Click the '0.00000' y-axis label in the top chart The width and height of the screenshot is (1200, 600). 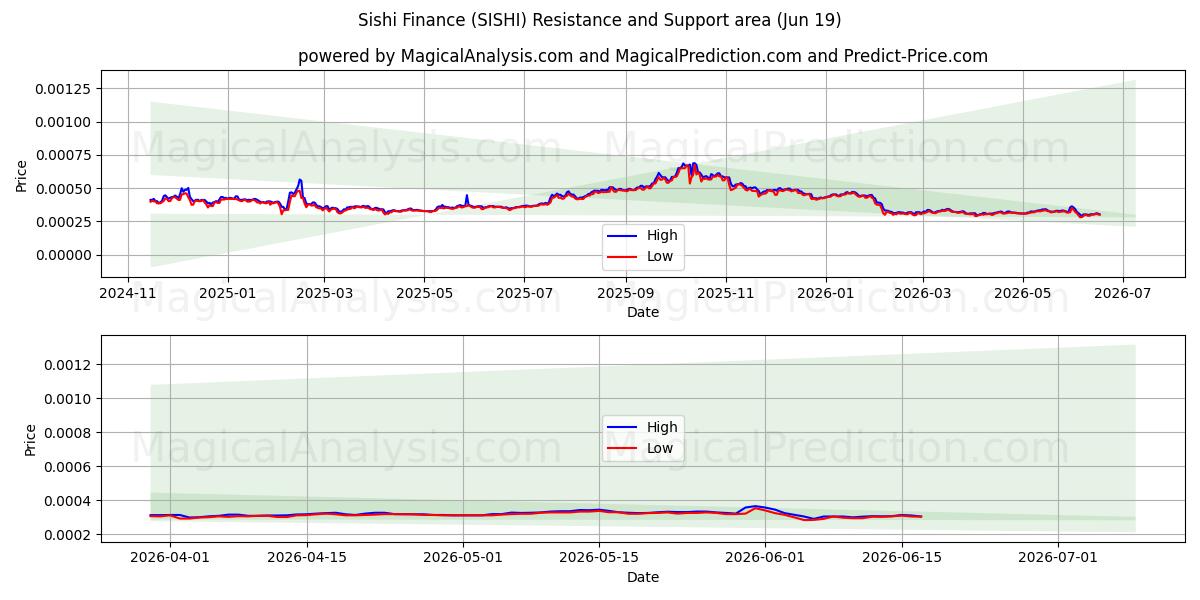coord(63,255)
